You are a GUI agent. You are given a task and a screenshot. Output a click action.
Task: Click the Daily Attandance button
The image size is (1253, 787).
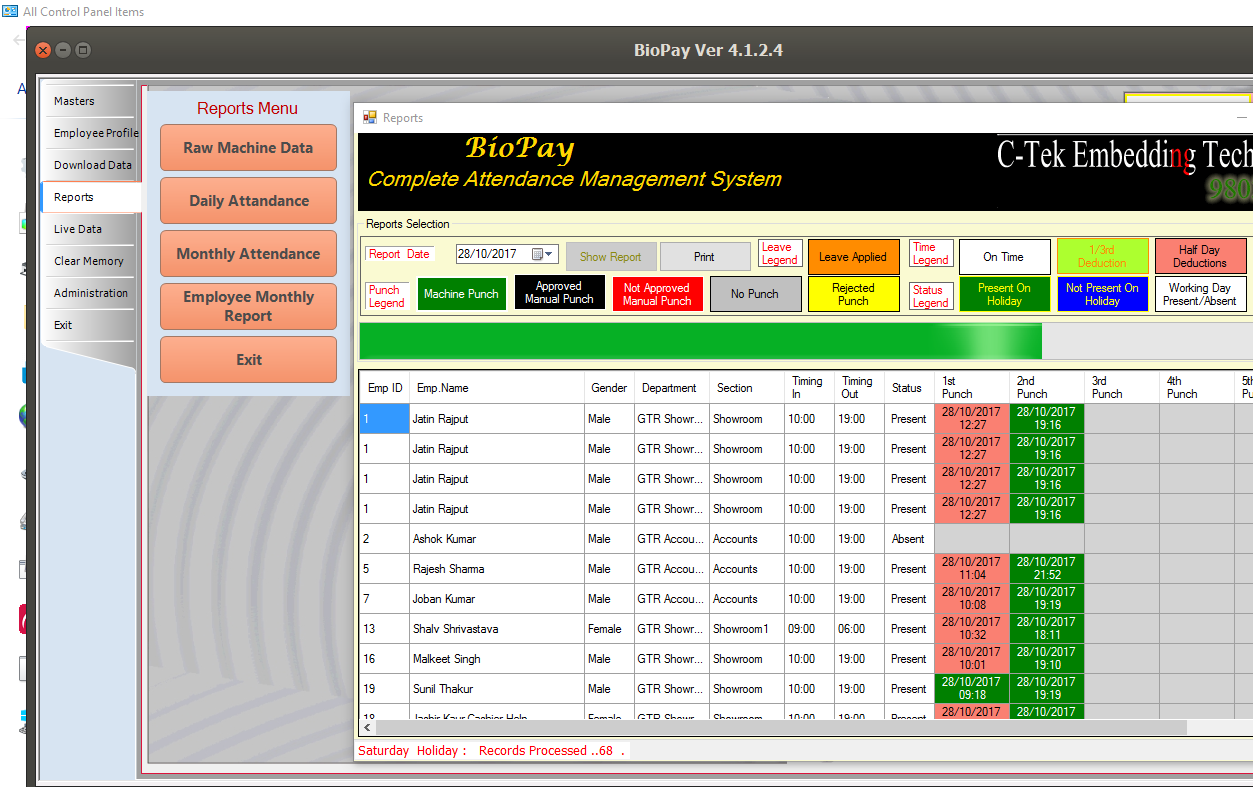tap(248, 201)
